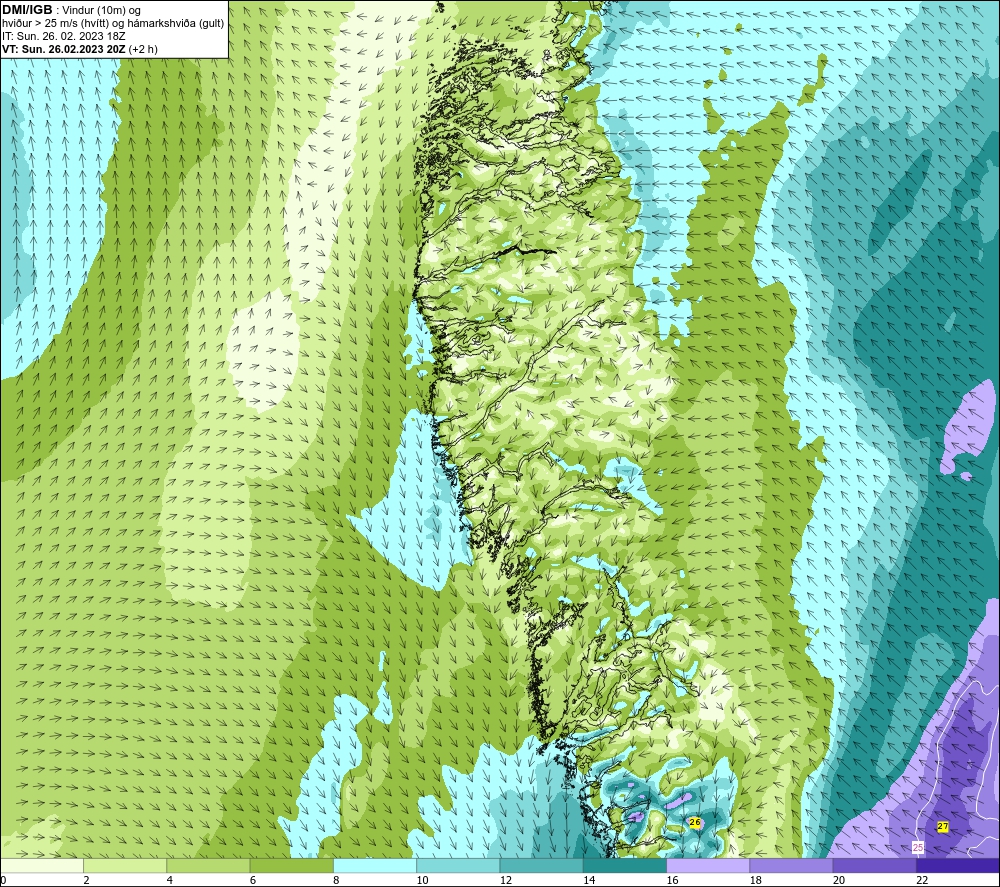1000x887 pixels.
Task: Select the 0–2 m/s palest color swatch
Action: point(41,865)
